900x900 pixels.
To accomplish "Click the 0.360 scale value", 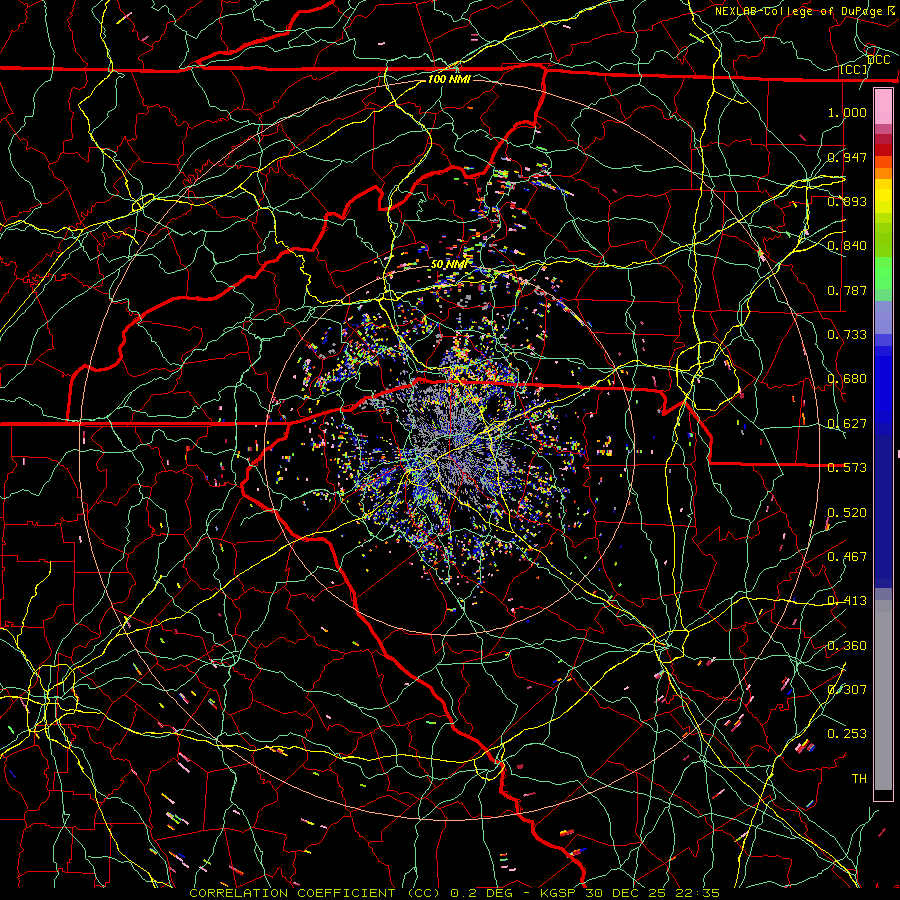I will pyautogui.click(x=847, y=646).
